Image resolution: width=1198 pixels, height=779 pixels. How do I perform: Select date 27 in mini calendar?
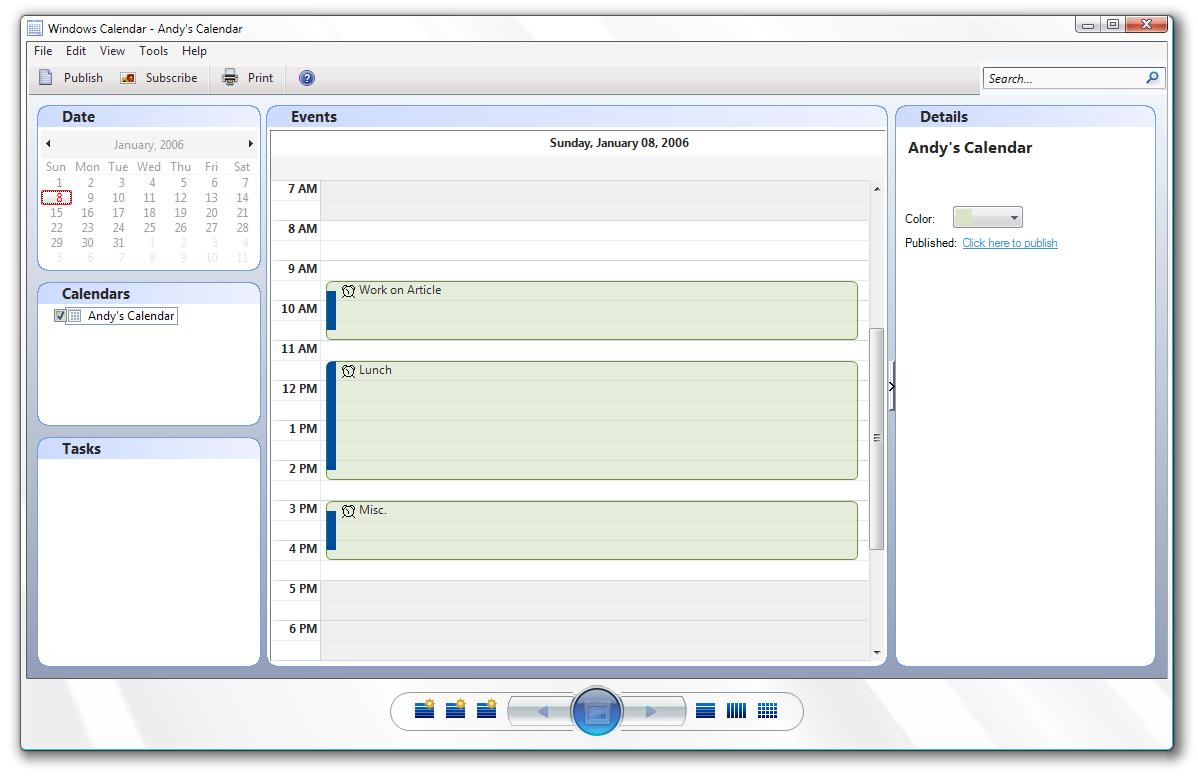pos(212,228)
